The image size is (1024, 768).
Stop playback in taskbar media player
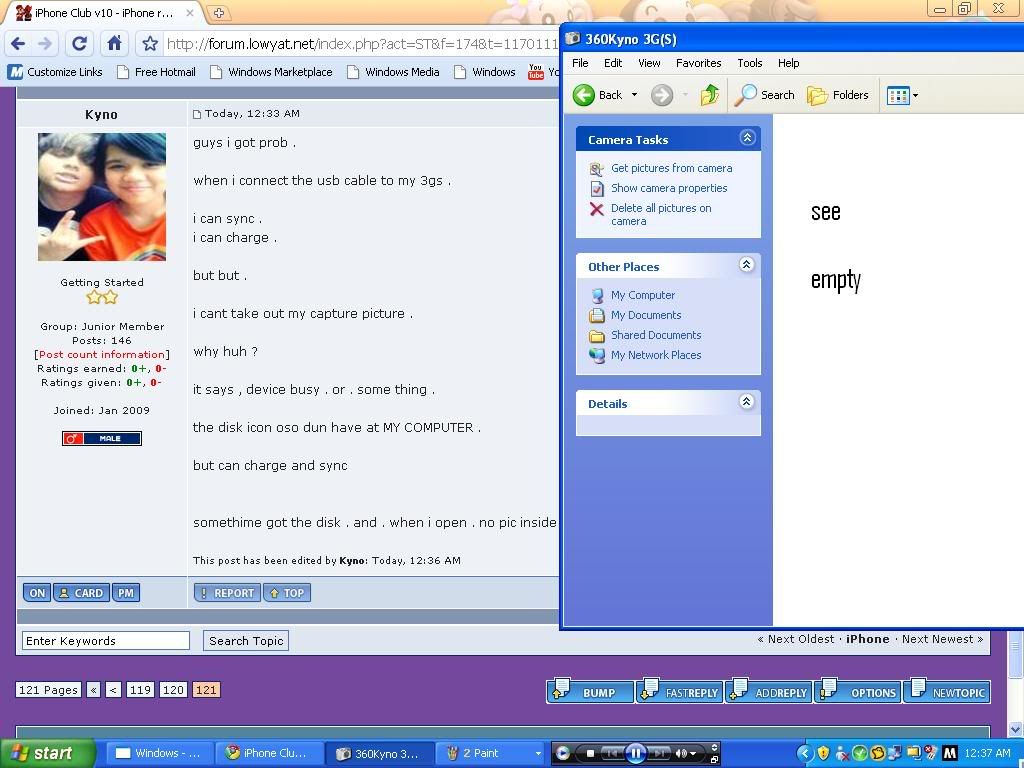pyautogui.click(x=590, y=753)
